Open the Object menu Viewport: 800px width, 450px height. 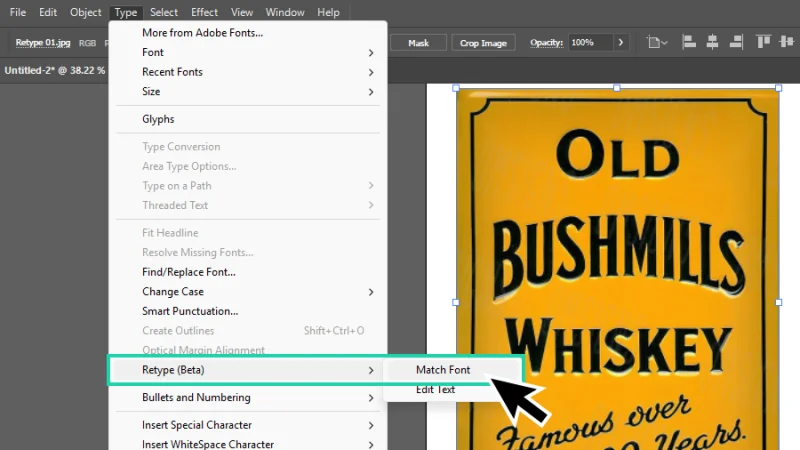[86, 12]
